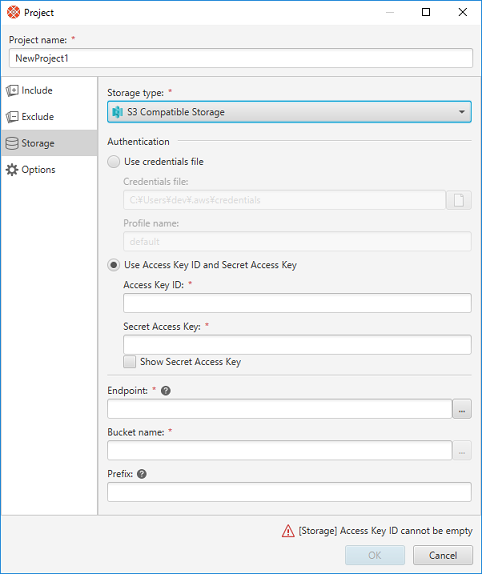Expand the Storage type dropdown arrow
Viewport: 482px width, 574px height.
pyautogui.click(x=462, y=112)
